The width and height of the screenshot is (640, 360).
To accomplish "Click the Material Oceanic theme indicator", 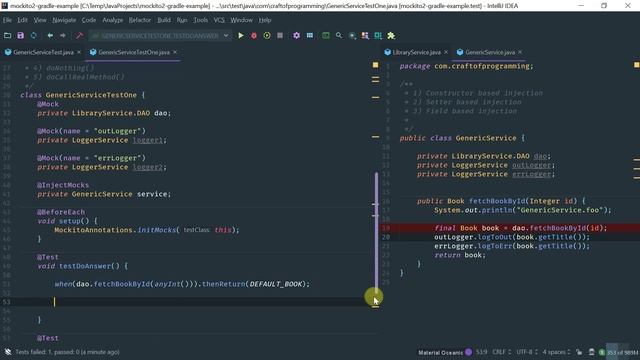I will tap(441, 352).
